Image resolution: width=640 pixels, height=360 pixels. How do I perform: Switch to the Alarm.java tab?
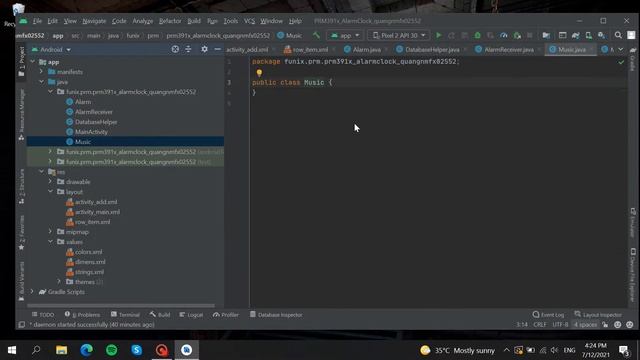pyautogui.click(x=362, y=49)
